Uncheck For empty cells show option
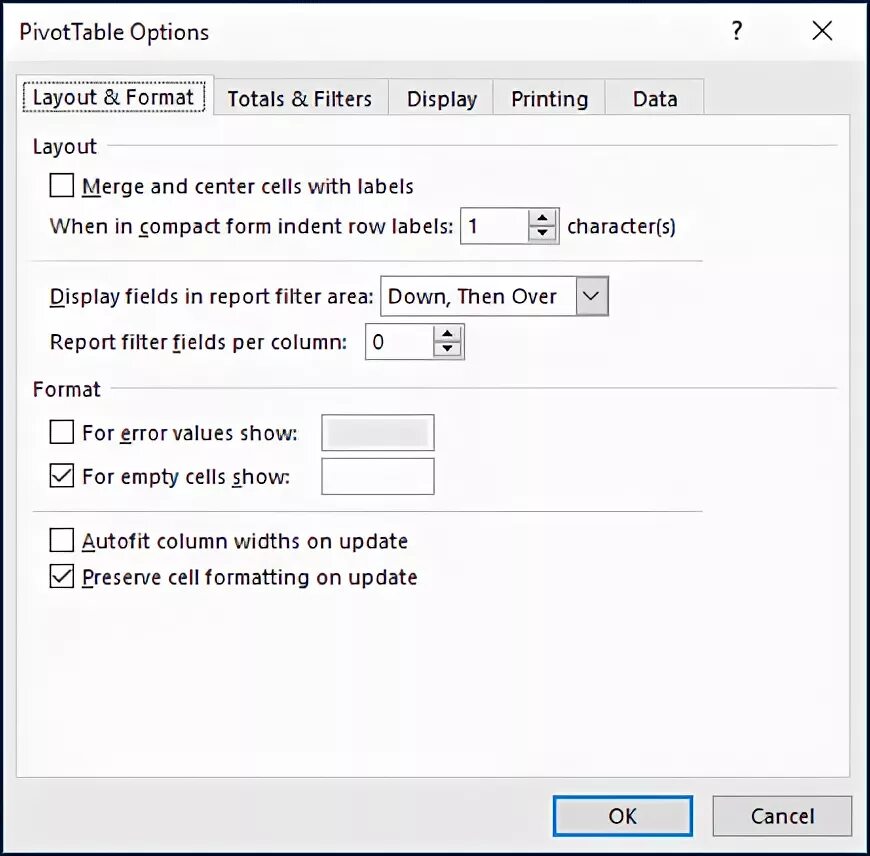870x856 pixels. coord(62,476)
